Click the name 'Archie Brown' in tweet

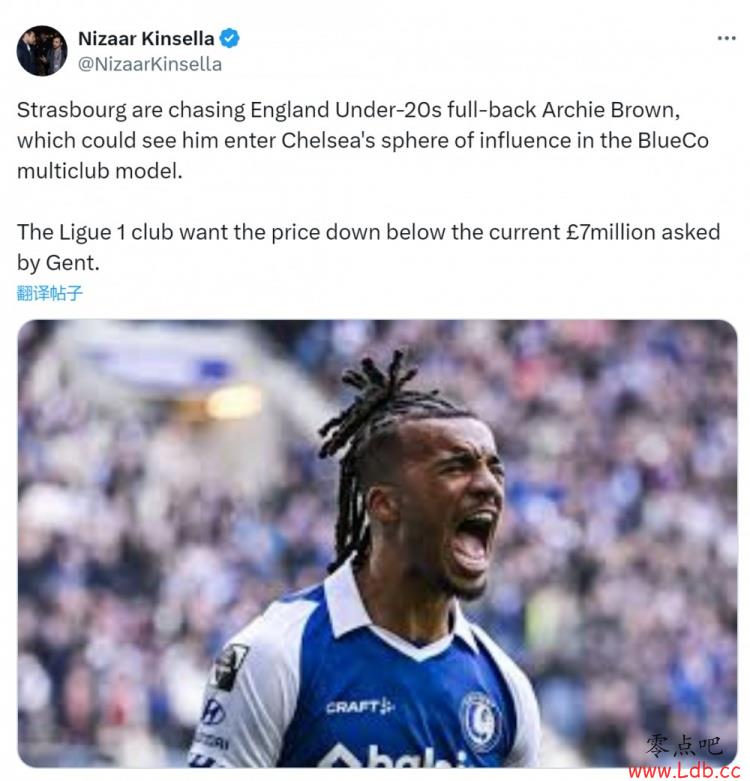(611, 110)
